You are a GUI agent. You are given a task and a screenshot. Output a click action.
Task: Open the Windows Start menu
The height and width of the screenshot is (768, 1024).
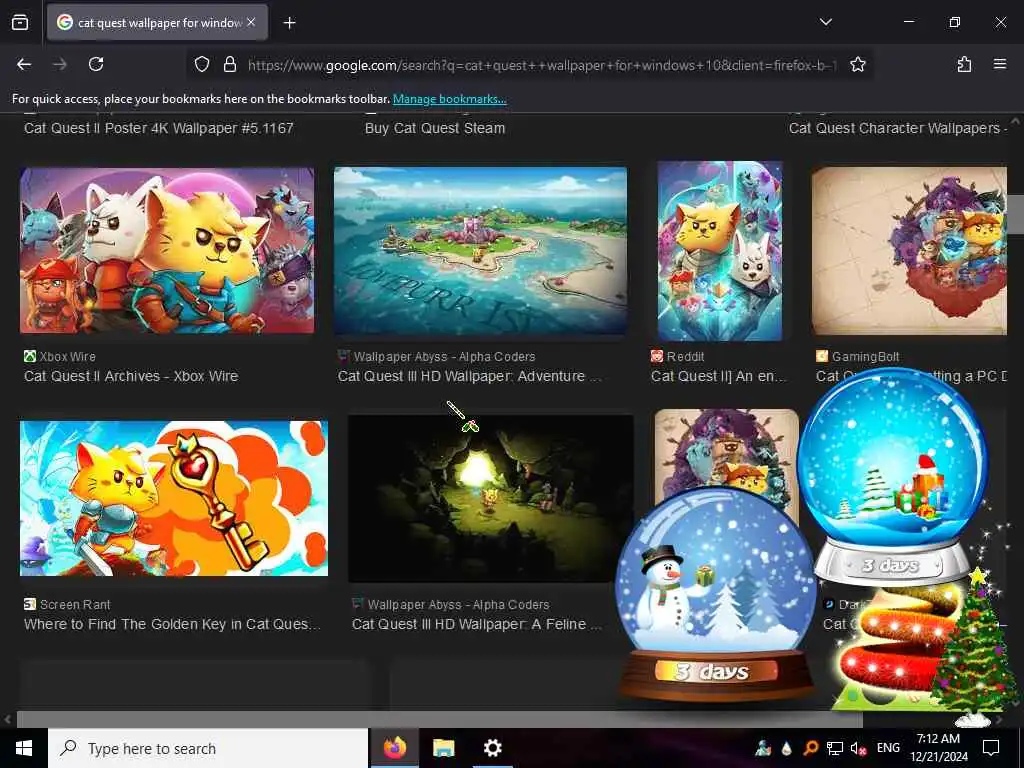click(24, 748)
